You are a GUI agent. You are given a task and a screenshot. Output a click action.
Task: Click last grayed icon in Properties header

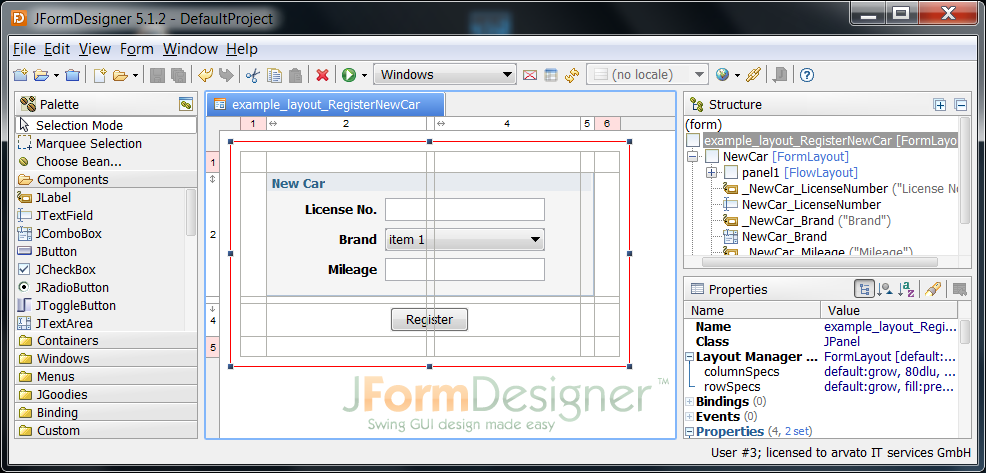[x=960, y=289]
